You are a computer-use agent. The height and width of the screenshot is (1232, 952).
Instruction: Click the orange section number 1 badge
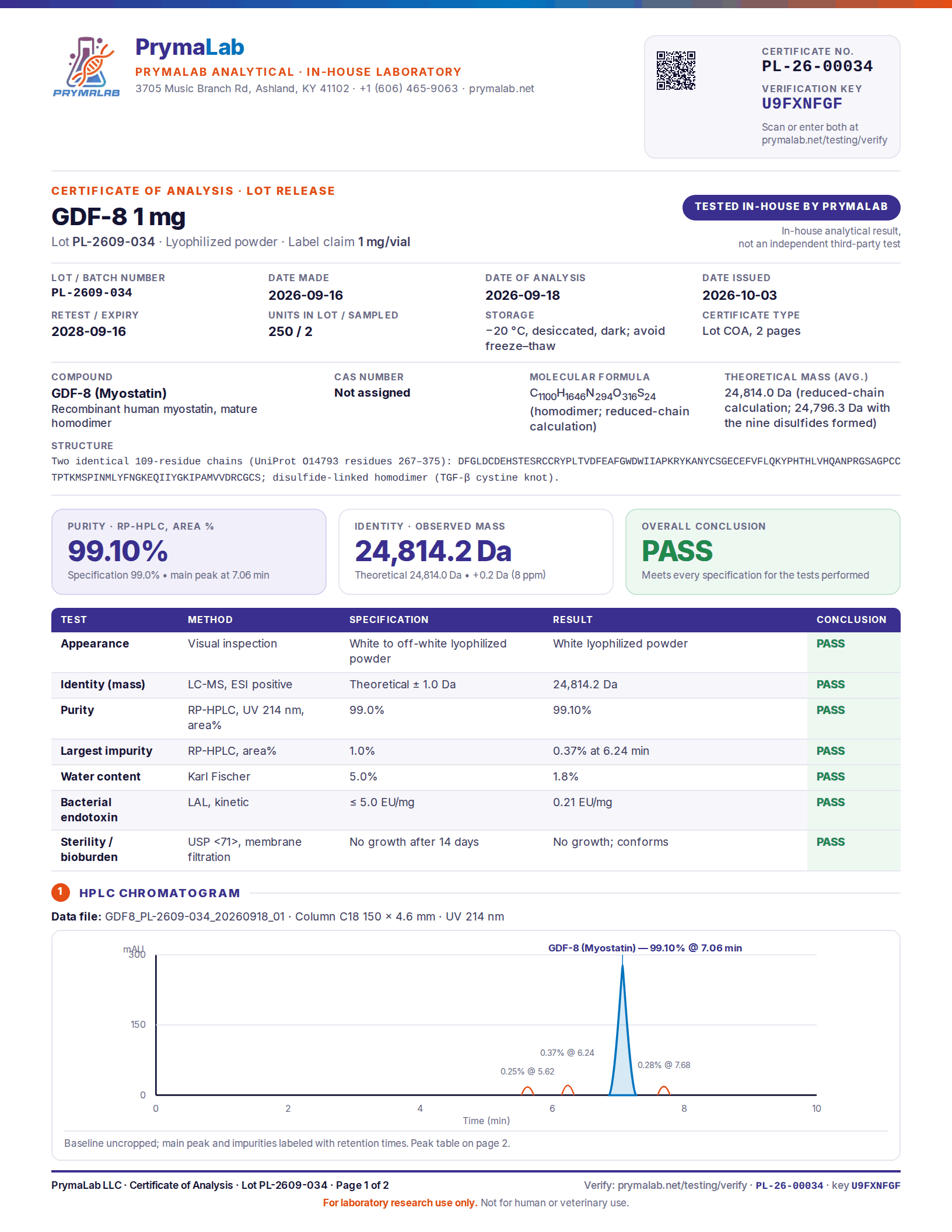coord(61,892)
